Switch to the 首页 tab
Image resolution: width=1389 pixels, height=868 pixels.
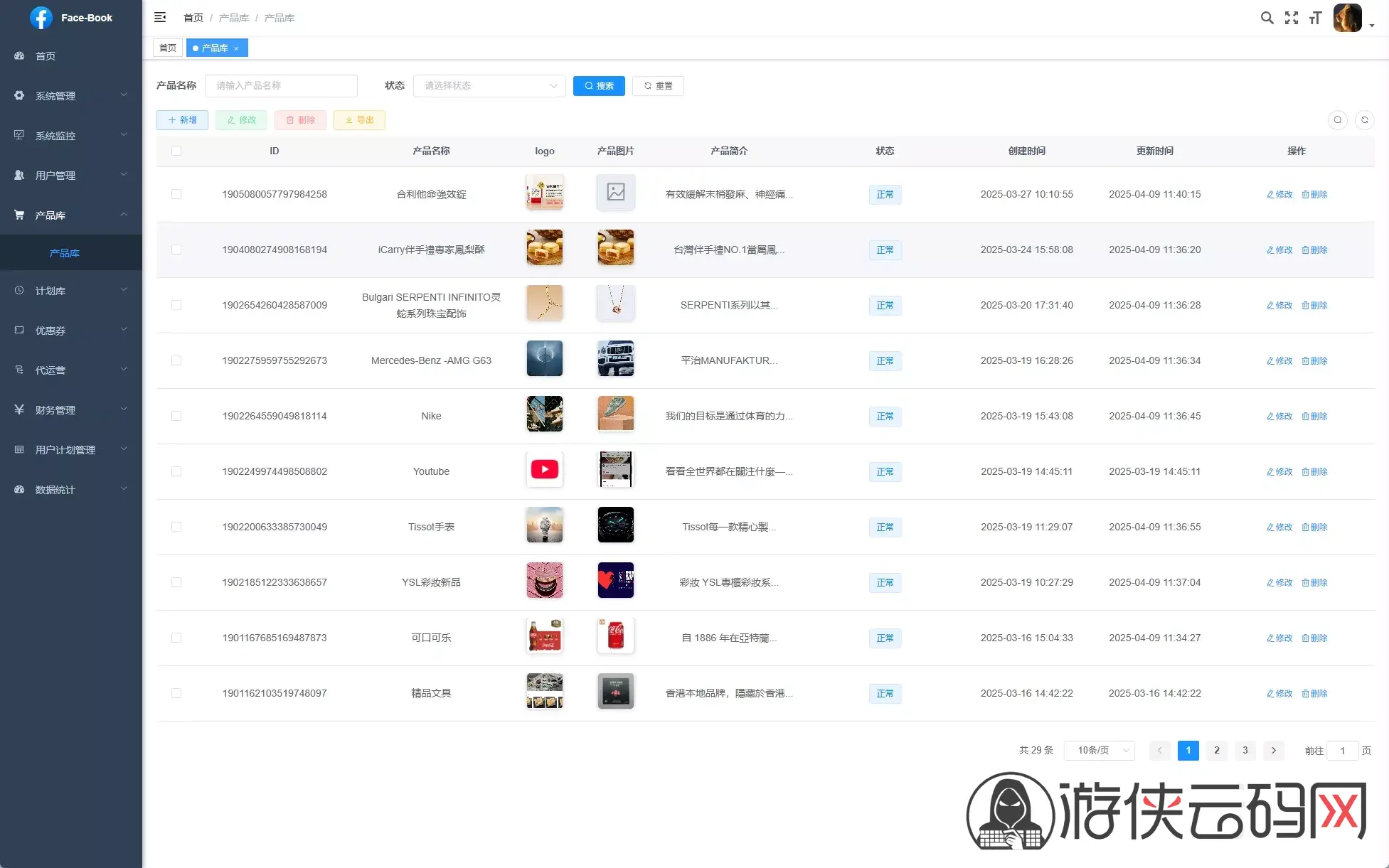(x=168, y=48)
